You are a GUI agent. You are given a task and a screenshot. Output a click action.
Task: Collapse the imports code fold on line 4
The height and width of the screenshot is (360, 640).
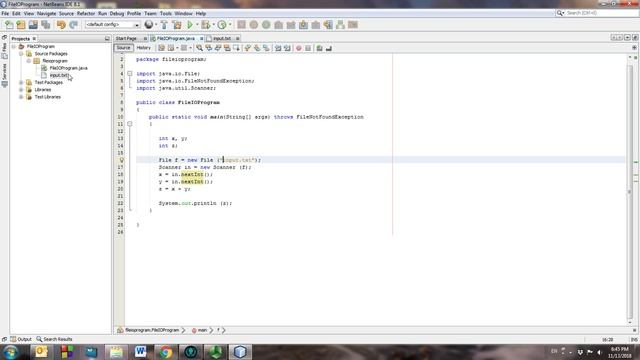tap(129, 74)
